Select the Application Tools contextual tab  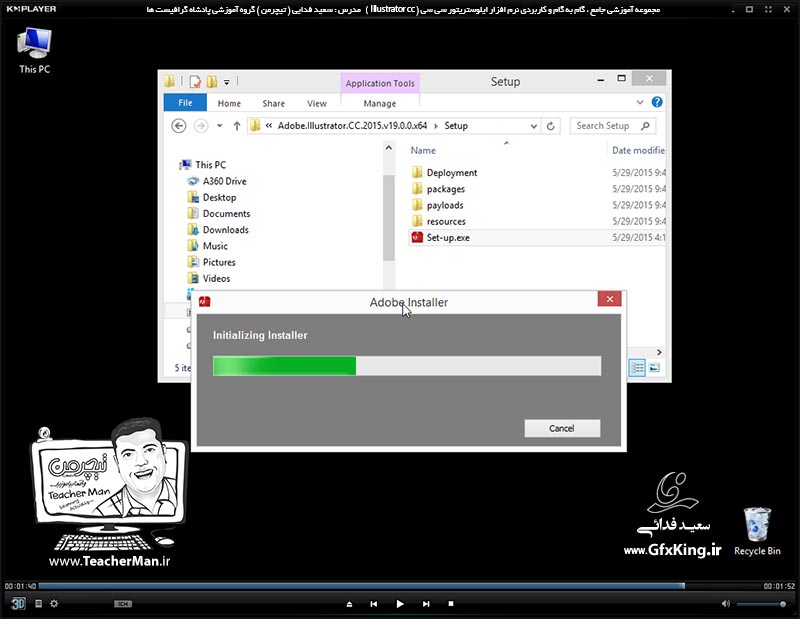tap(380, 83)
